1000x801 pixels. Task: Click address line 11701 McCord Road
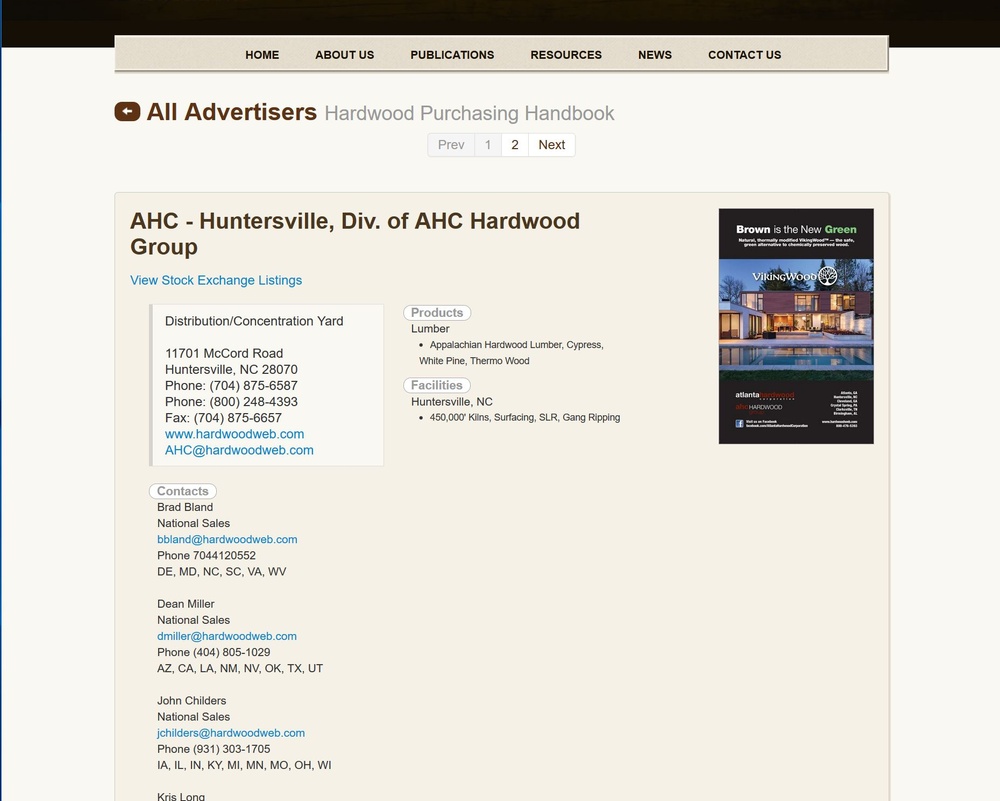pyautogui.click(x=224, y=353)
